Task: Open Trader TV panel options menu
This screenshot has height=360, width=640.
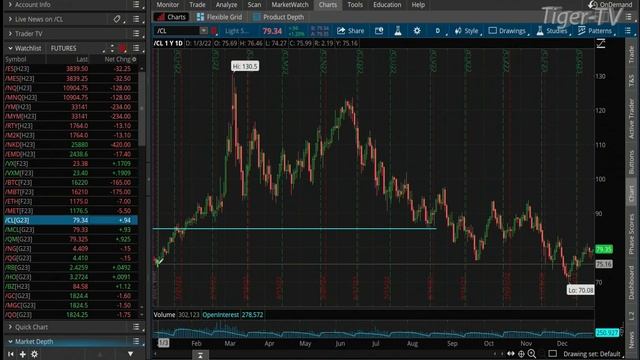Action: tap(136, 33)
